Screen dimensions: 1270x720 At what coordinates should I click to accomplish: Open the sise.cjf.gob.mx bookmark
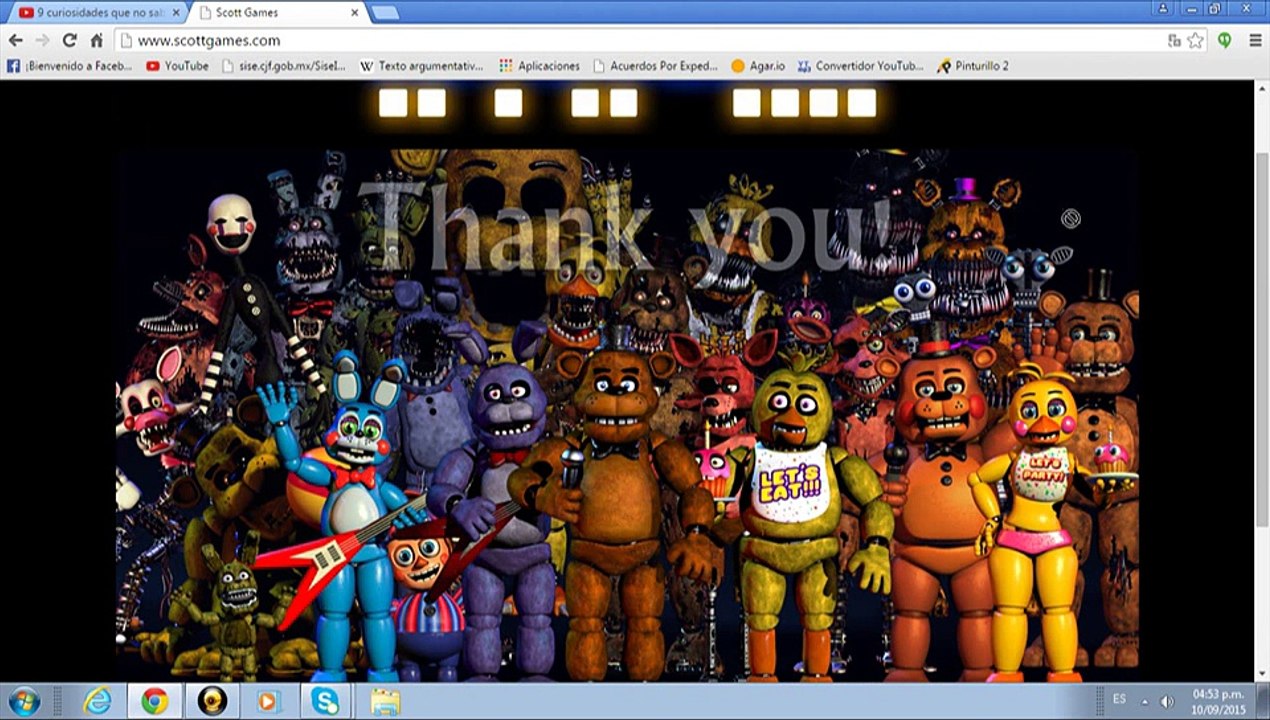click(x=283, y=66)
